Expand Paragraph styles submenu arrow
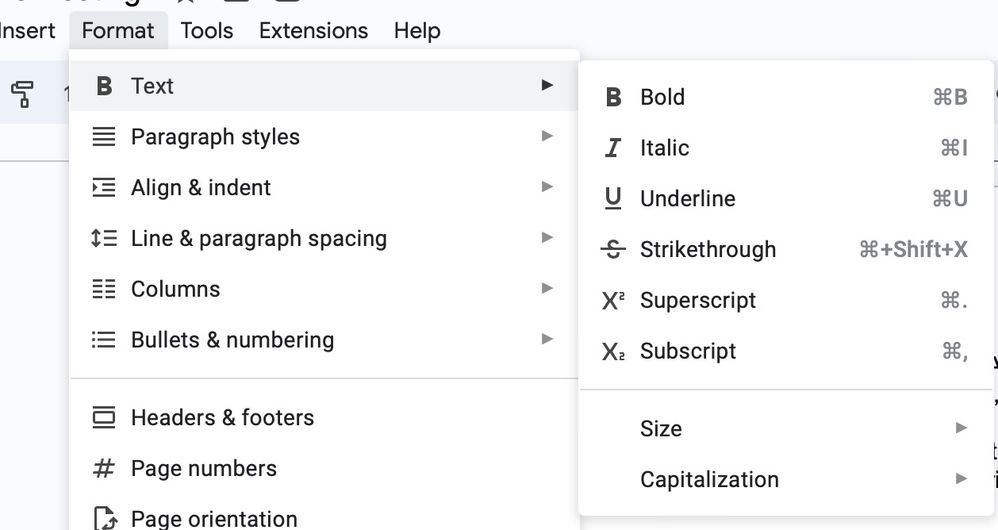The width and height of the screenshot is (998, 530). [547, 136]
